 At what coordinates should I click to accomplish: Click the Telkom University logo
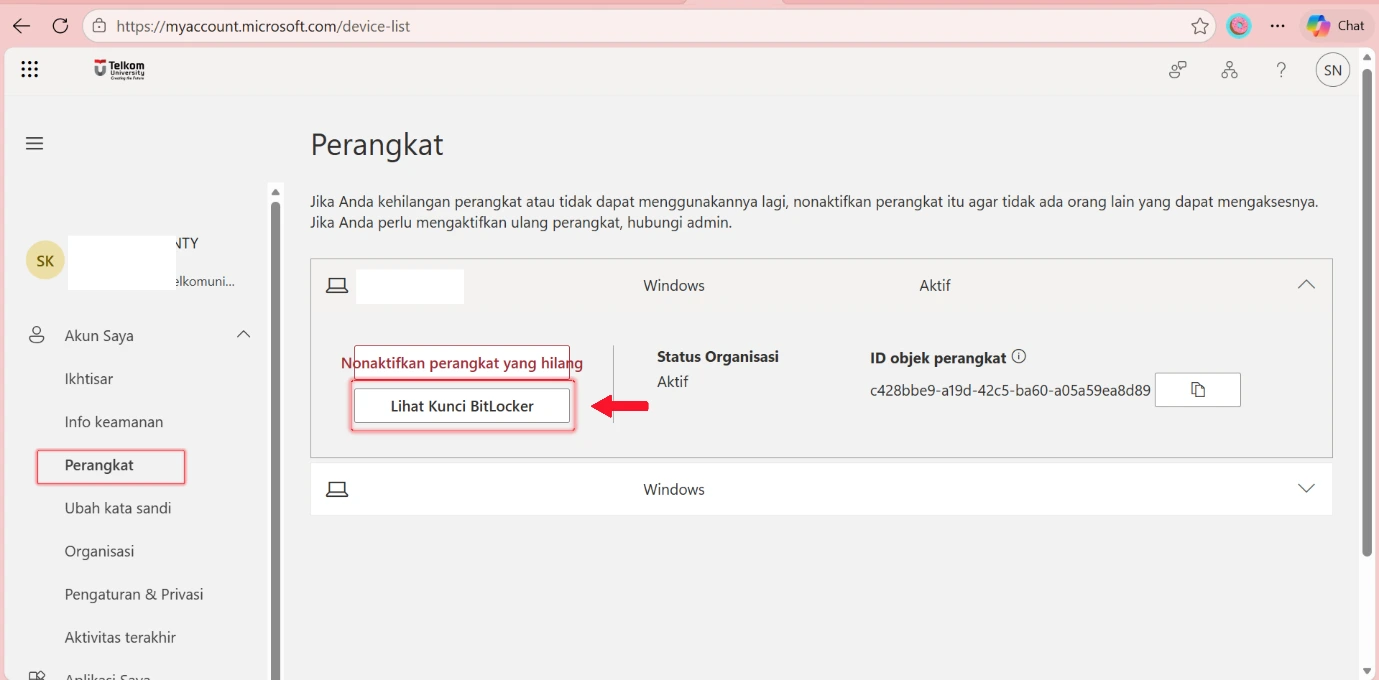tap(119, 69)
